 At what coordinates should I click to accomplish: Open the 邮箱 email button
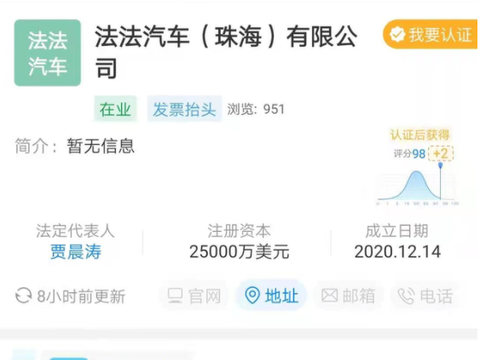click(349, 296)
